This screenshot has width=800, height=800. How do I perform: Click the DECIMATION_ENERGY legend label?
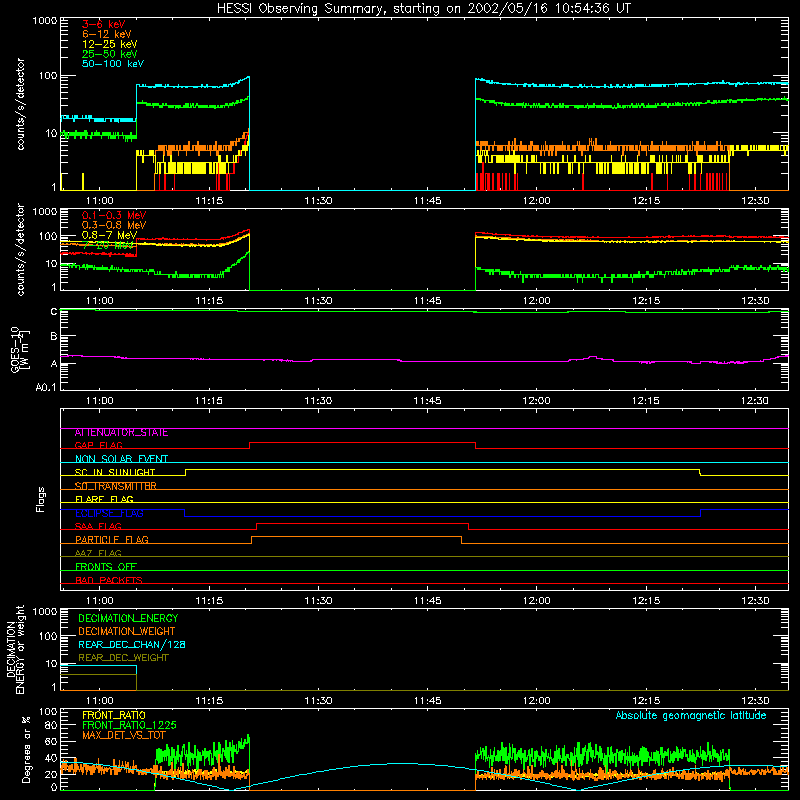[x=128, y=618]
